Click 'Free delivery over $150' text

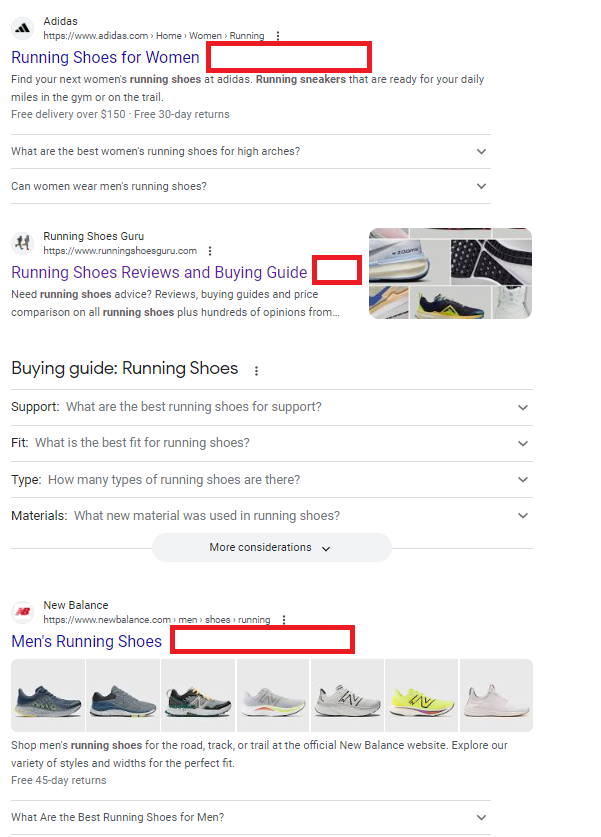[68, 114]
